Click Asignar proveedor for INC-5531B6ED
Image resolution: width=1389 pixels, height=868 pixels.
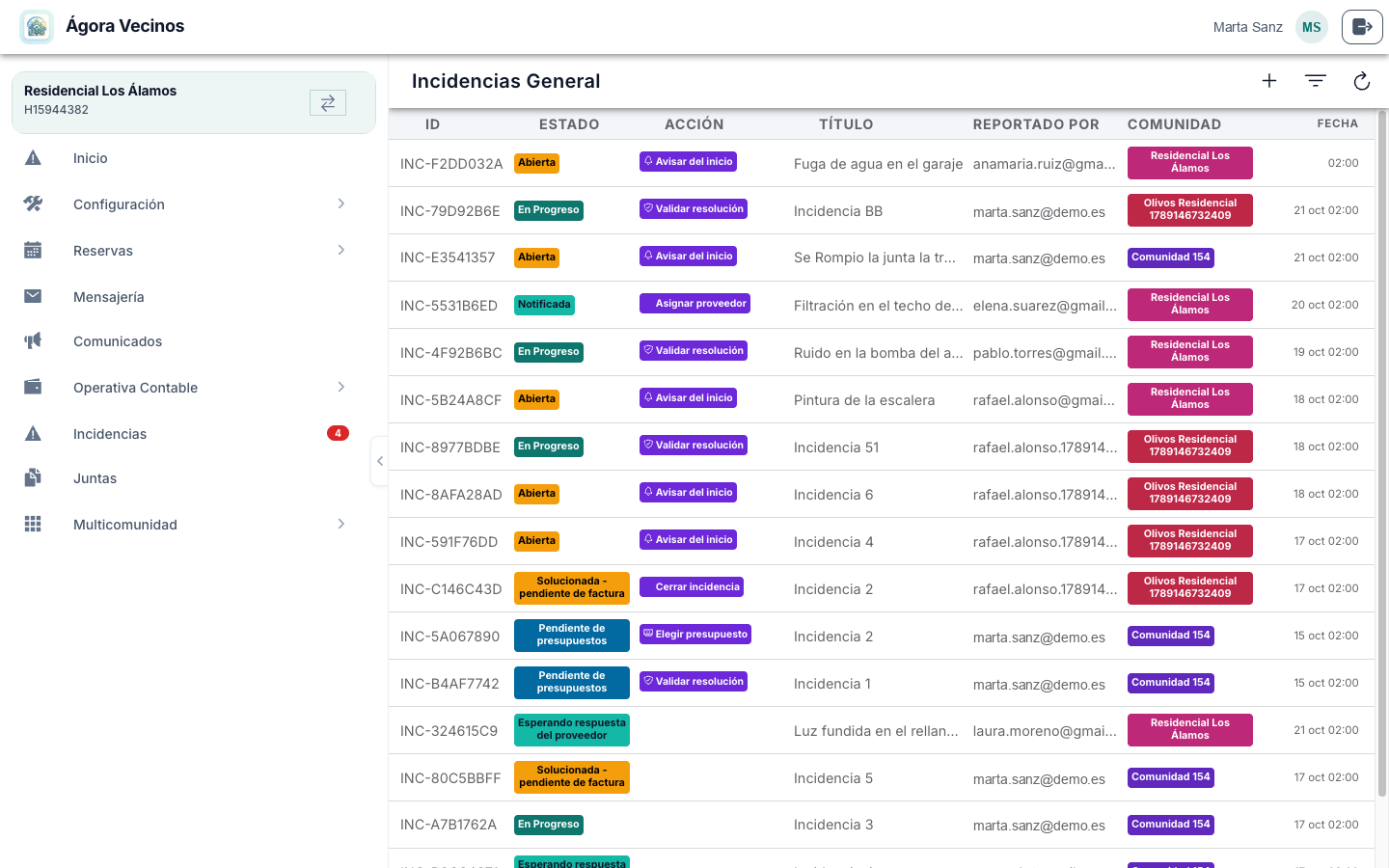(x=694, y=304)
